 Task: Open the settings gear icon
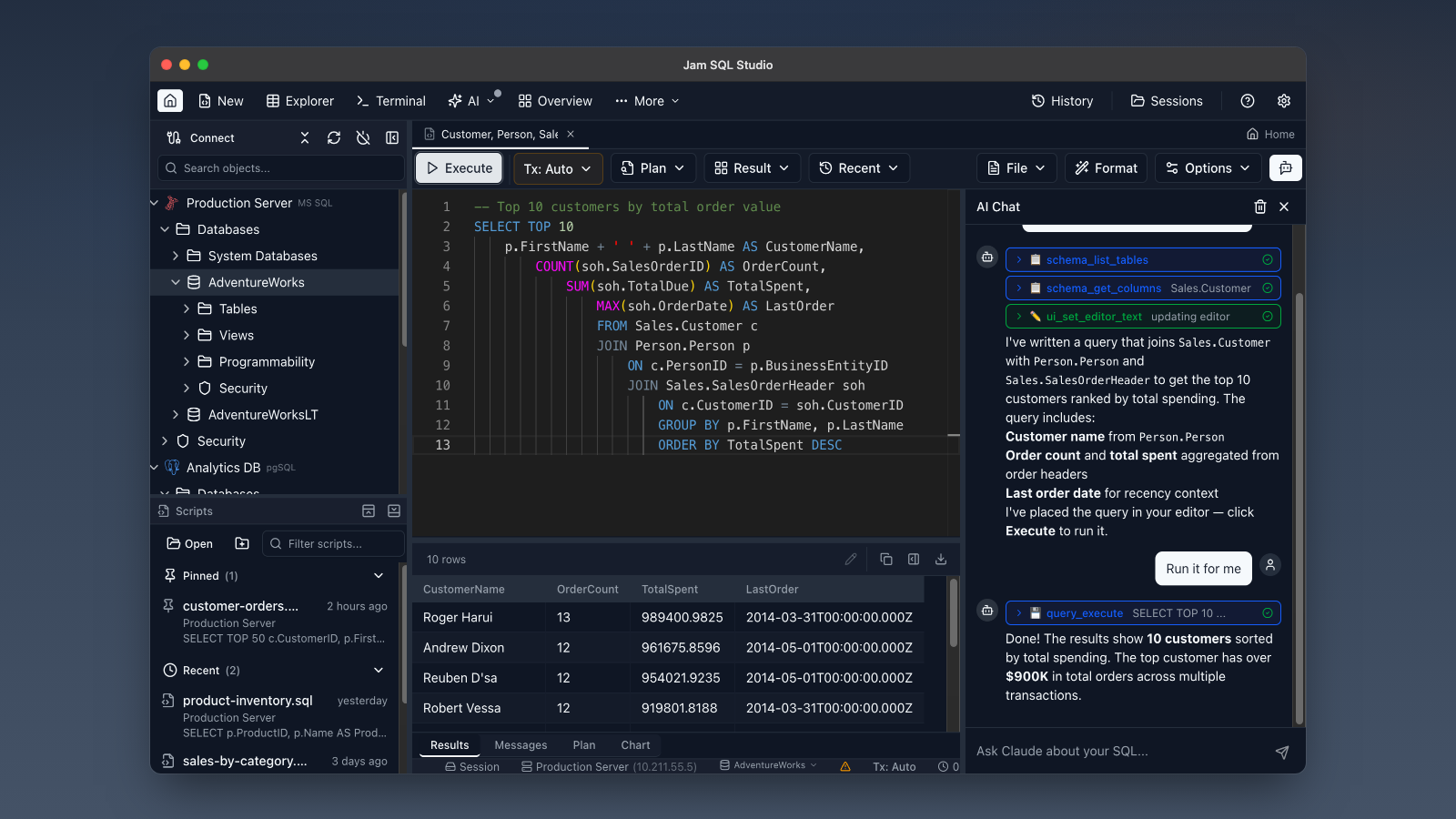[1283, 101]
